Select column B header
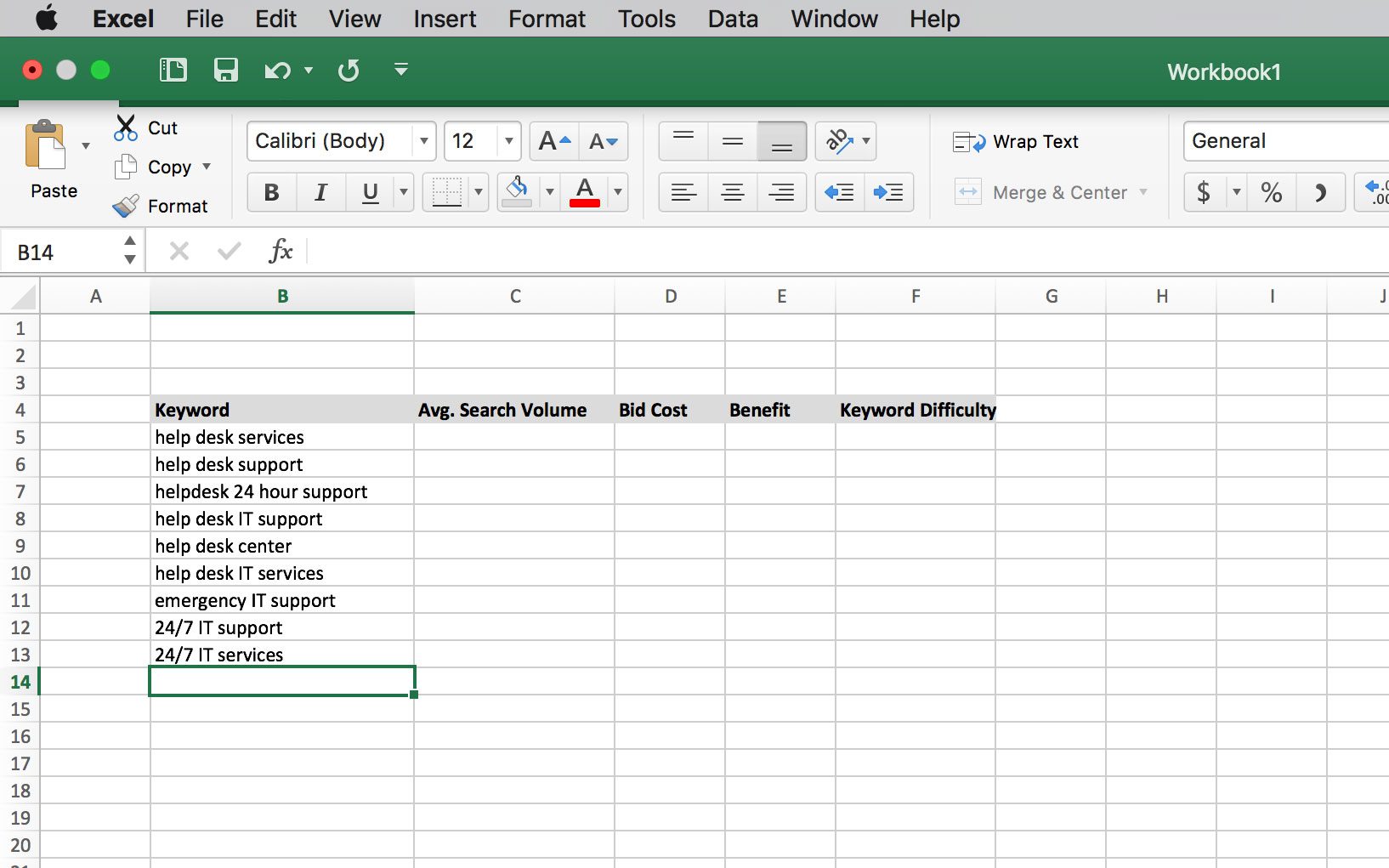 (x=282, y=296)
